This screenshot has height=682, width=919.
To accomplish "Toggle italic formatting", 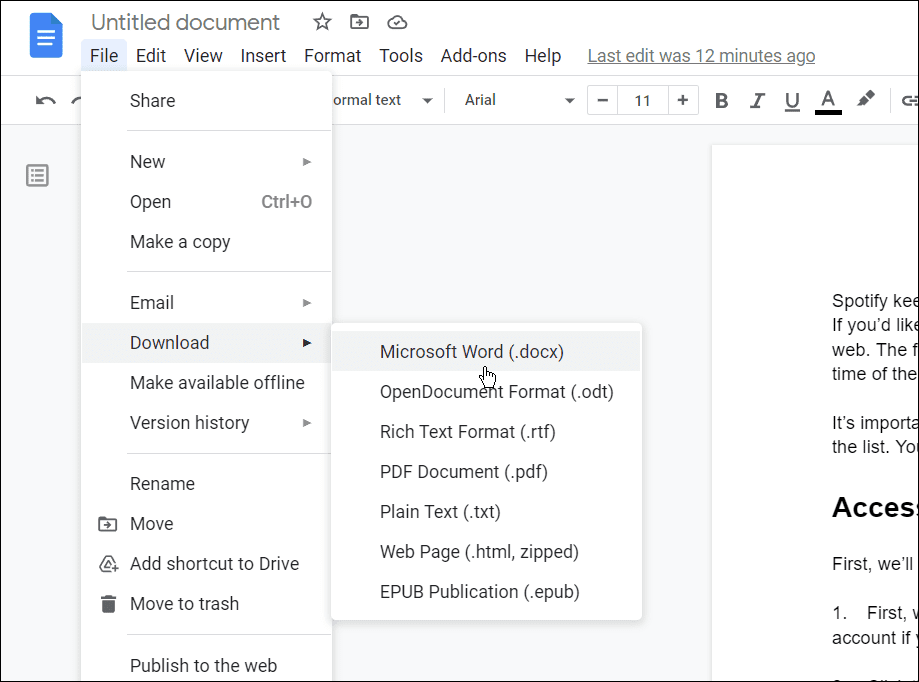I will coord(757,100).
